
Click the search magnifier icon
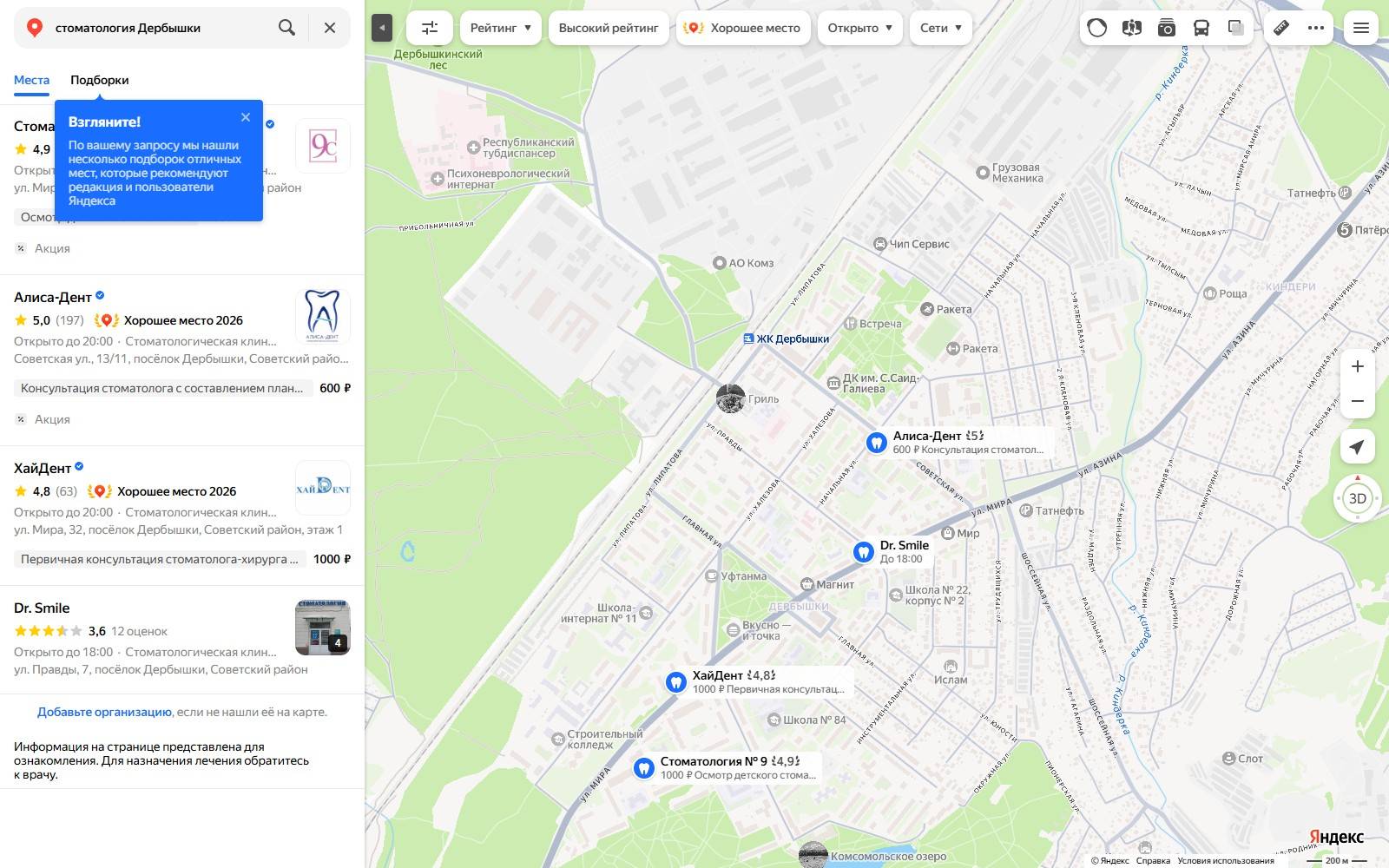pyautogui.click(x=286, y=28)
